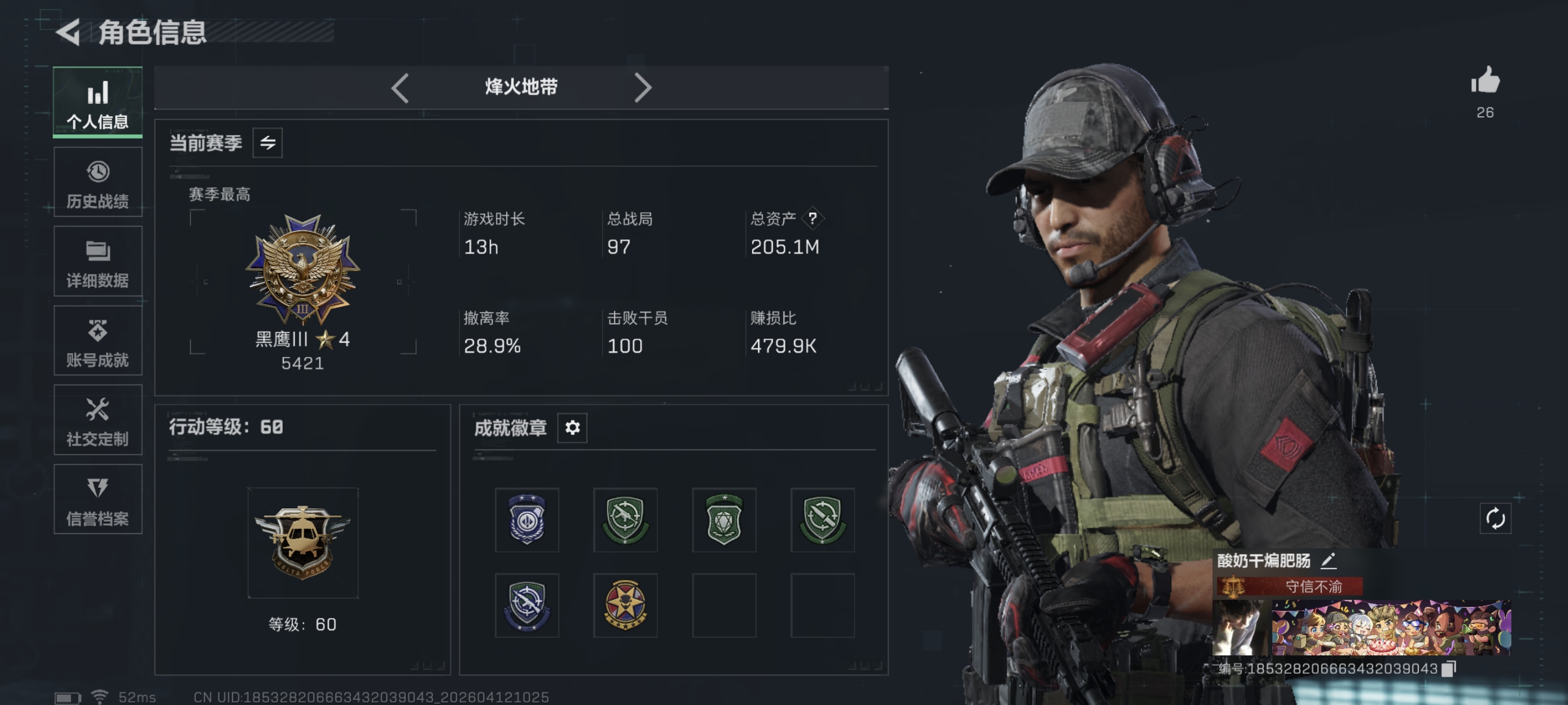Viewport: 1568px width, 705px height.
Task: Open the 总资产 question mark help
Action: (812, 218)
